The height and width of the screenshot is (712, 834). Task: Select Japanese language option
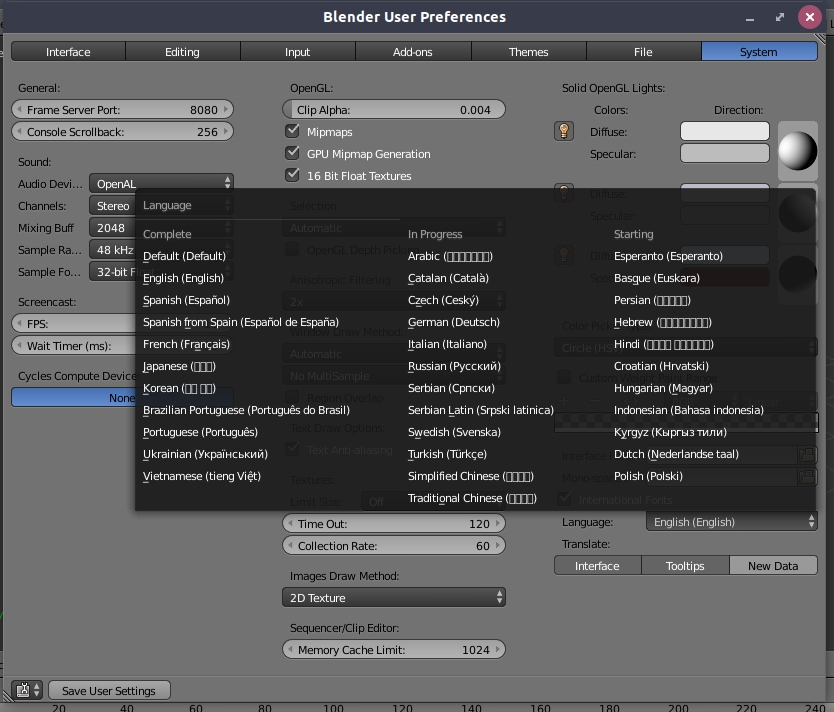tap(179, 366)
